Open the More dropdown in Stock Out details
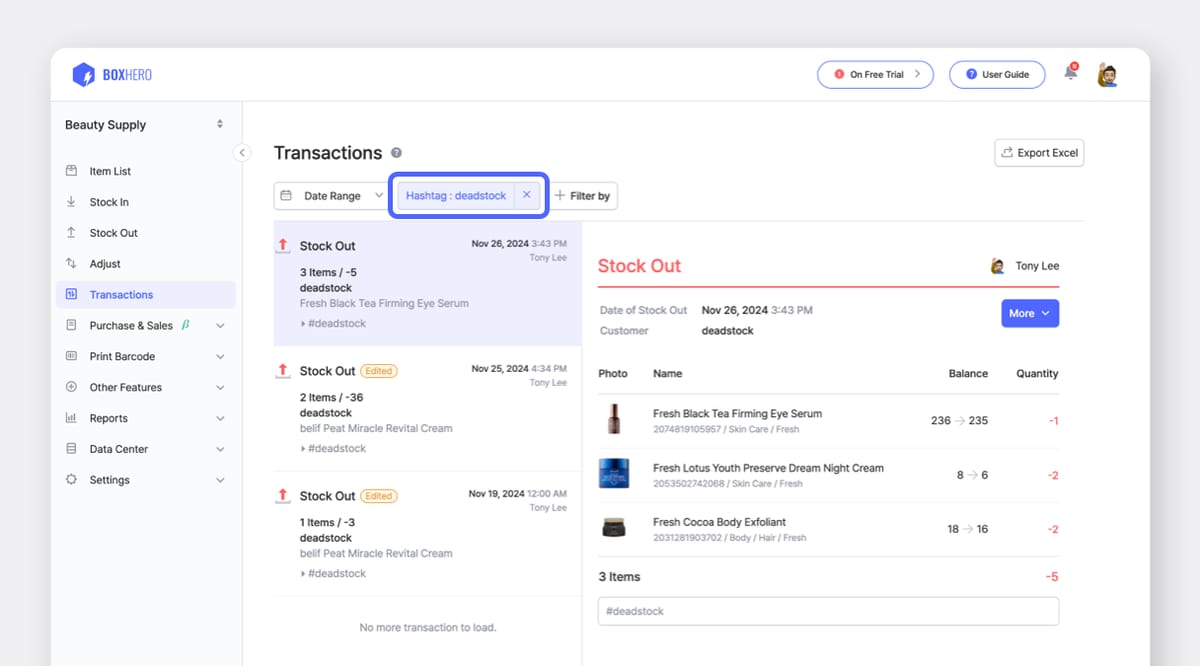This screenshot has height=666, width=1200. pyautogui.click(x=1030, y=313)
